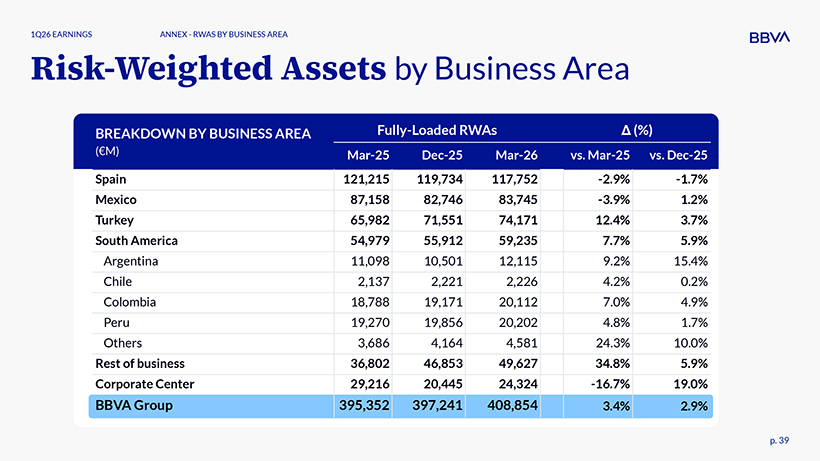Click Peru's Mar-25 value 19,270
The image size is (820, 461).
pyautogui.click(x=370, y=322)
